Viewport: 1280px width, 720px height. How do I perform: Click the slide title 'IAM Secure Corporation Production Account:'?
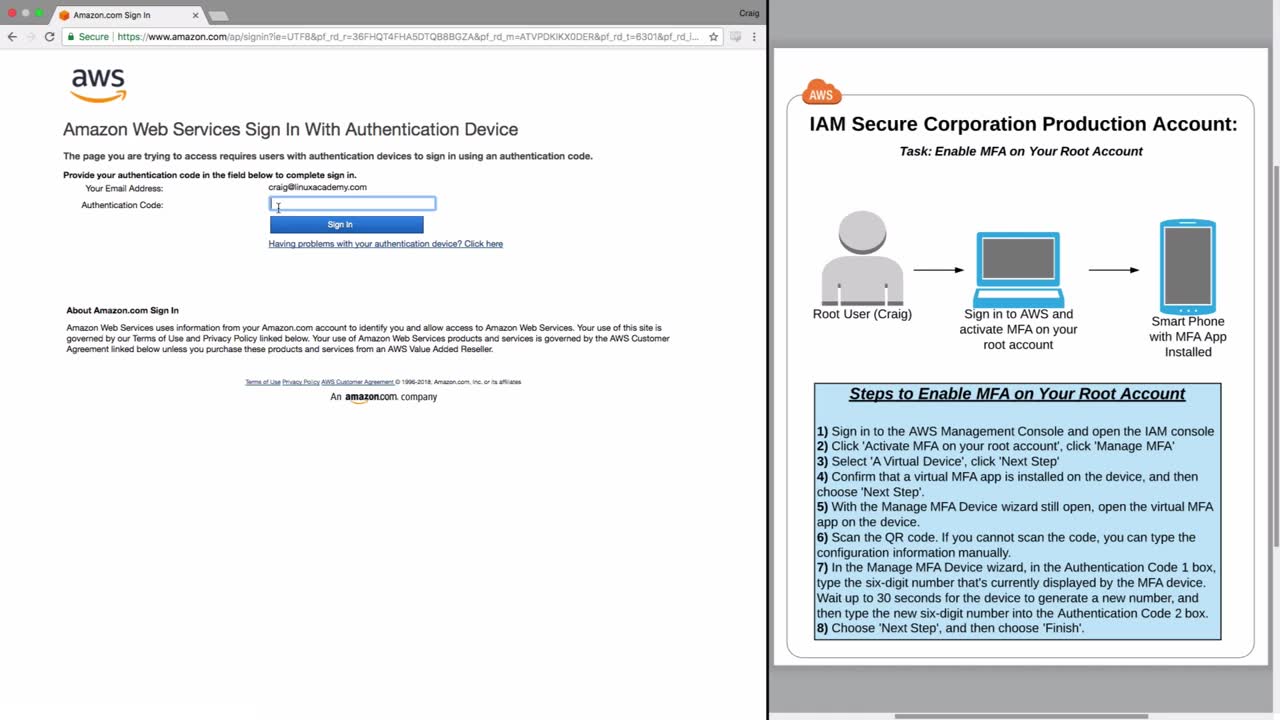1023,124
